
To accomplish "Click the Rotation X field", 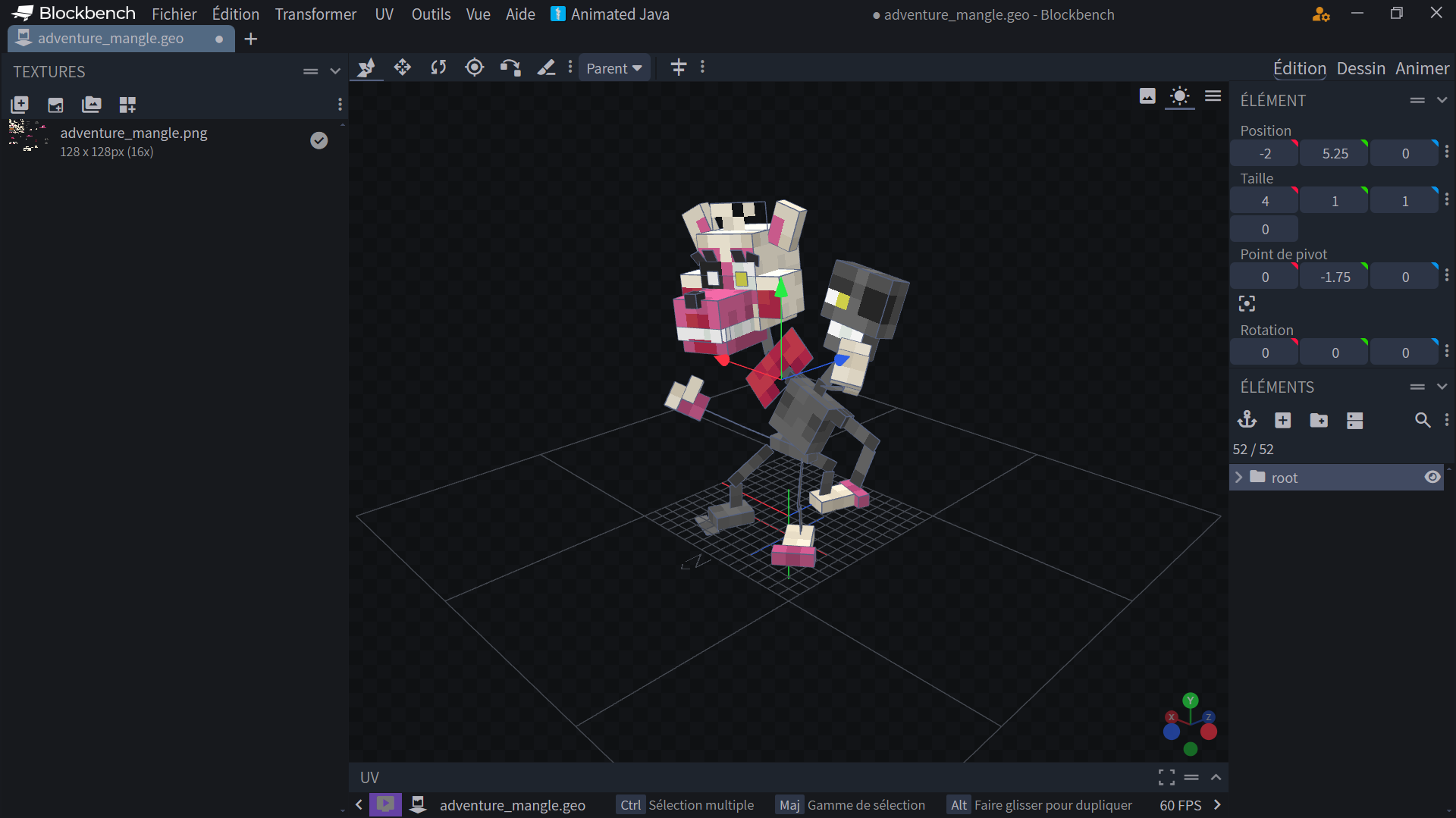I will [1264, 353].
